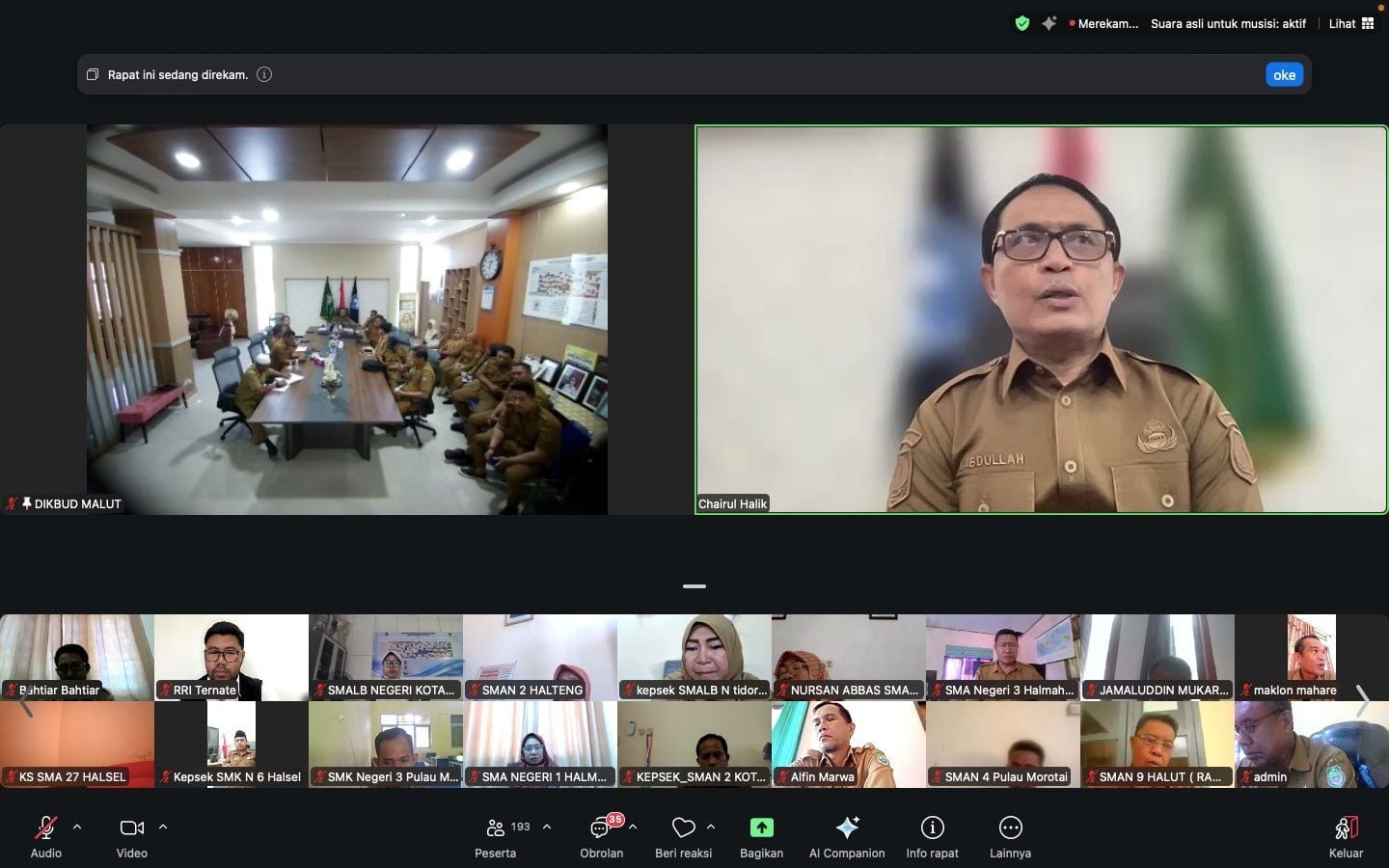Dismiss recording notice with oke button
Screen dimensions: 1389x868
pos(1284,74)
